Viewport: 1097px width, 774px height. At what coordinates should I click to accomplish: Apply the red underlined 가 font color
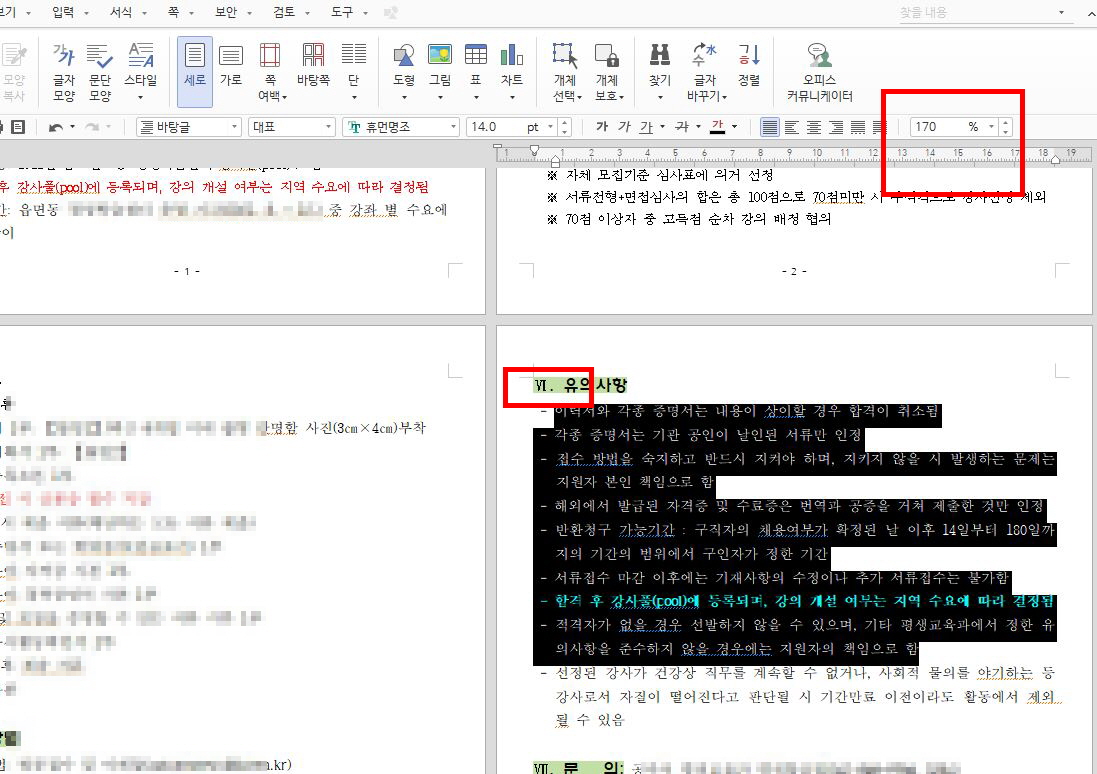point(717,127)
